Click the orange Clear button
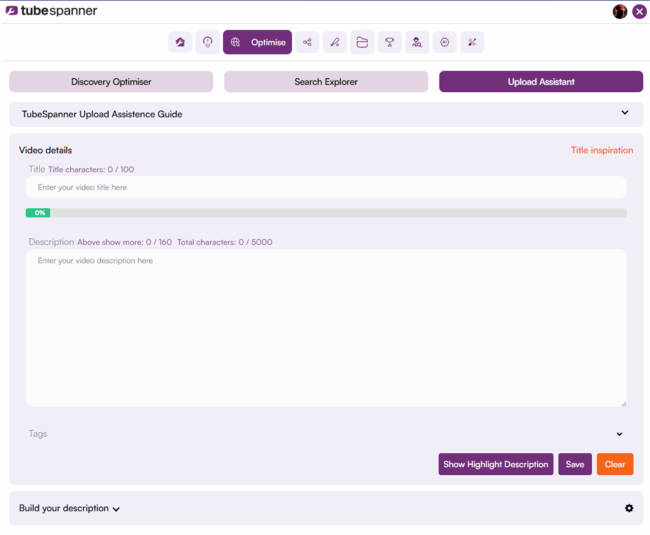The height and width of the screenshot is (535, 650). tap(615, 464)
